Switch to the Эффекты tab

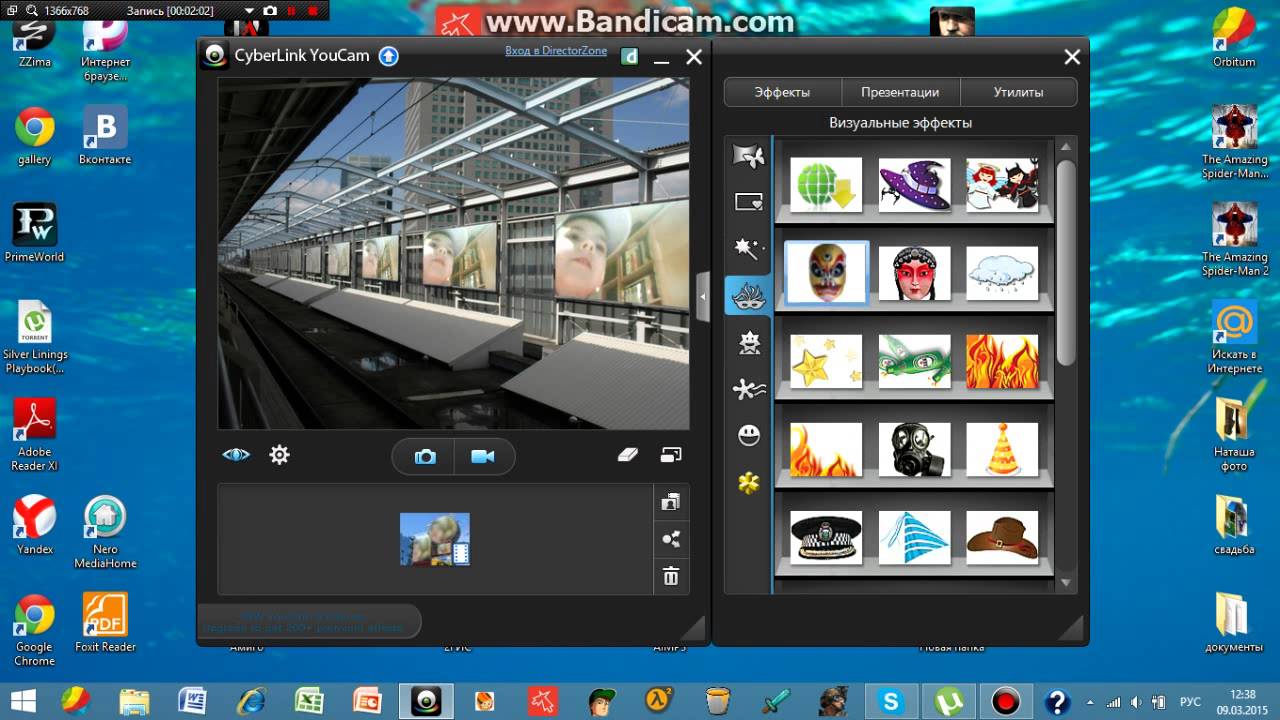click(x=783, y=92)
